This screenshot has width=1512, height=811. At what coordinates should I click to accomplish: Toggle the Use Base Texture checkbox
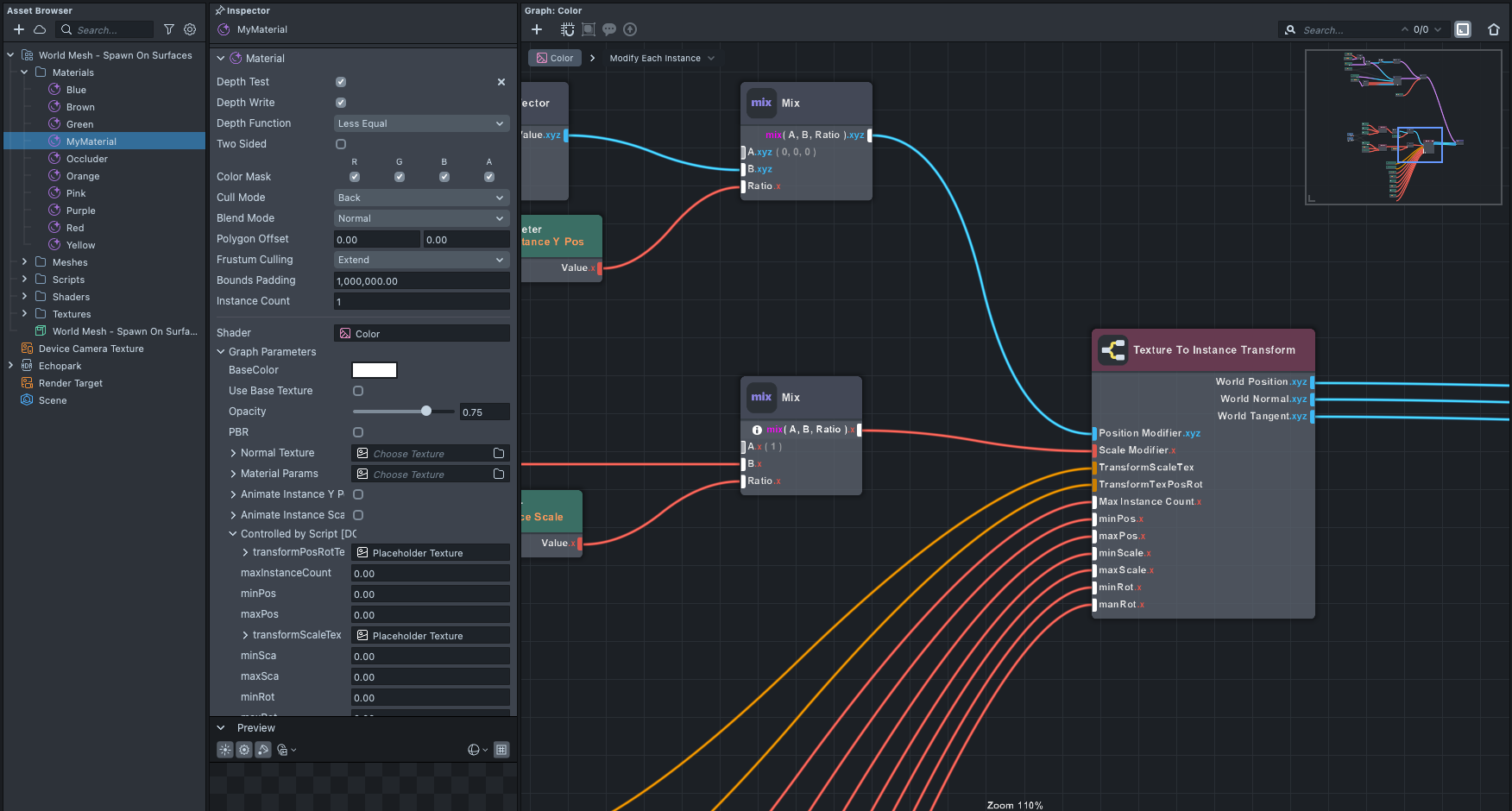[x=358, y=391]
